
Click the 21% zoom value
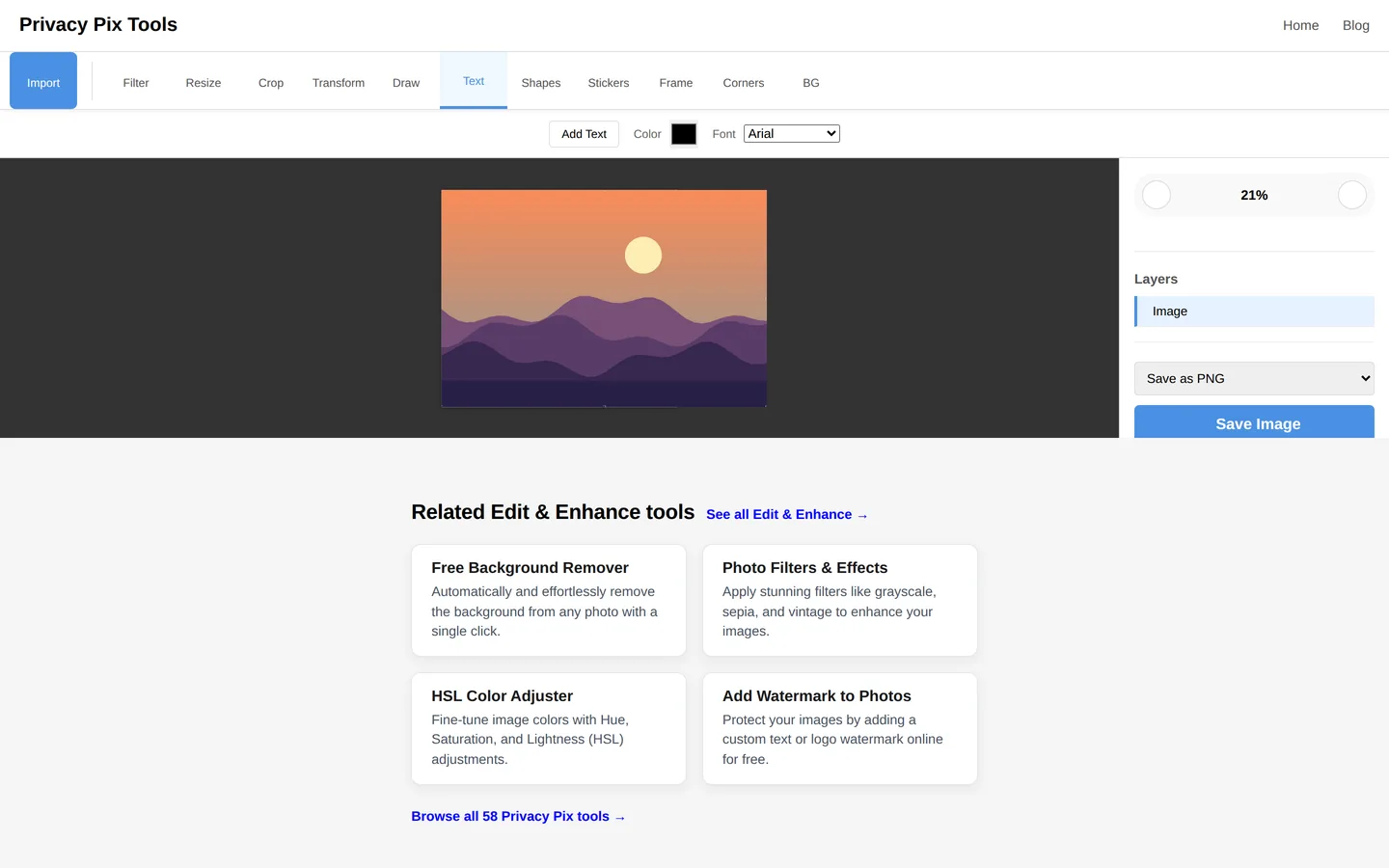click(1254, 195)
